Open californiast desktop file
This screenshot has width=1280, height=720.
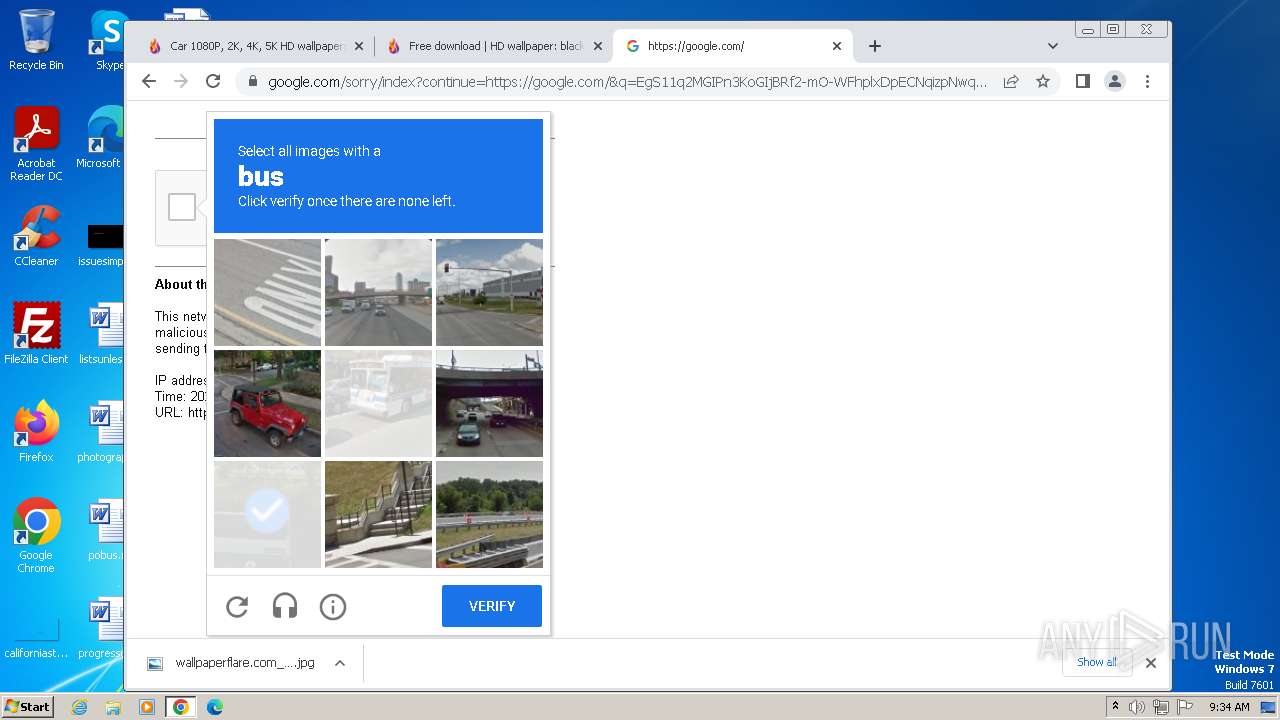coord(36,639)
